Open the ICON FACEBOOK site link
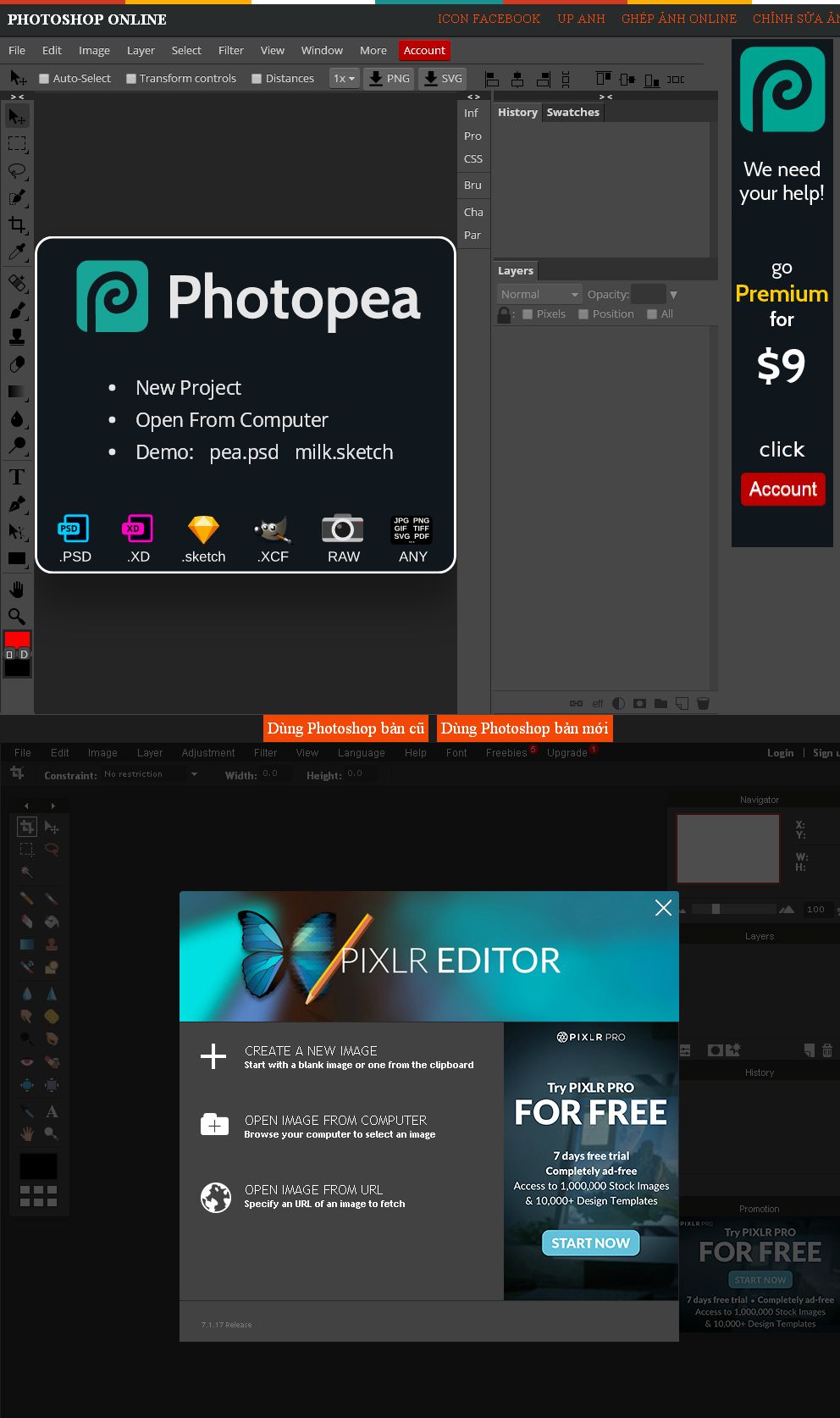The image size is (840, 1418). [x=489, y=19]
